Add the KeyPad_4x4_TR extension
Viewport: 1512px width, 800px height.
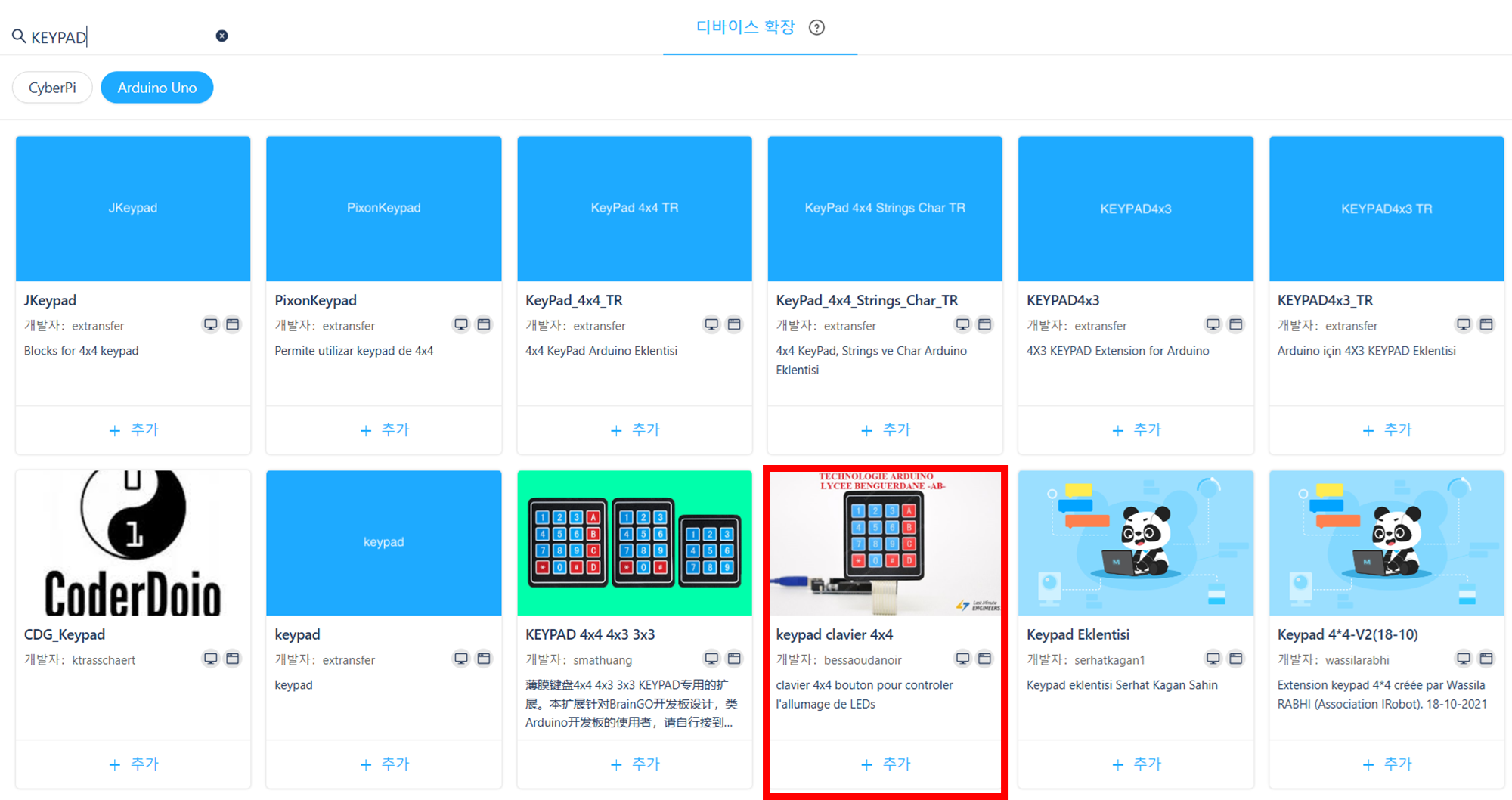click(x=634, y=430)
